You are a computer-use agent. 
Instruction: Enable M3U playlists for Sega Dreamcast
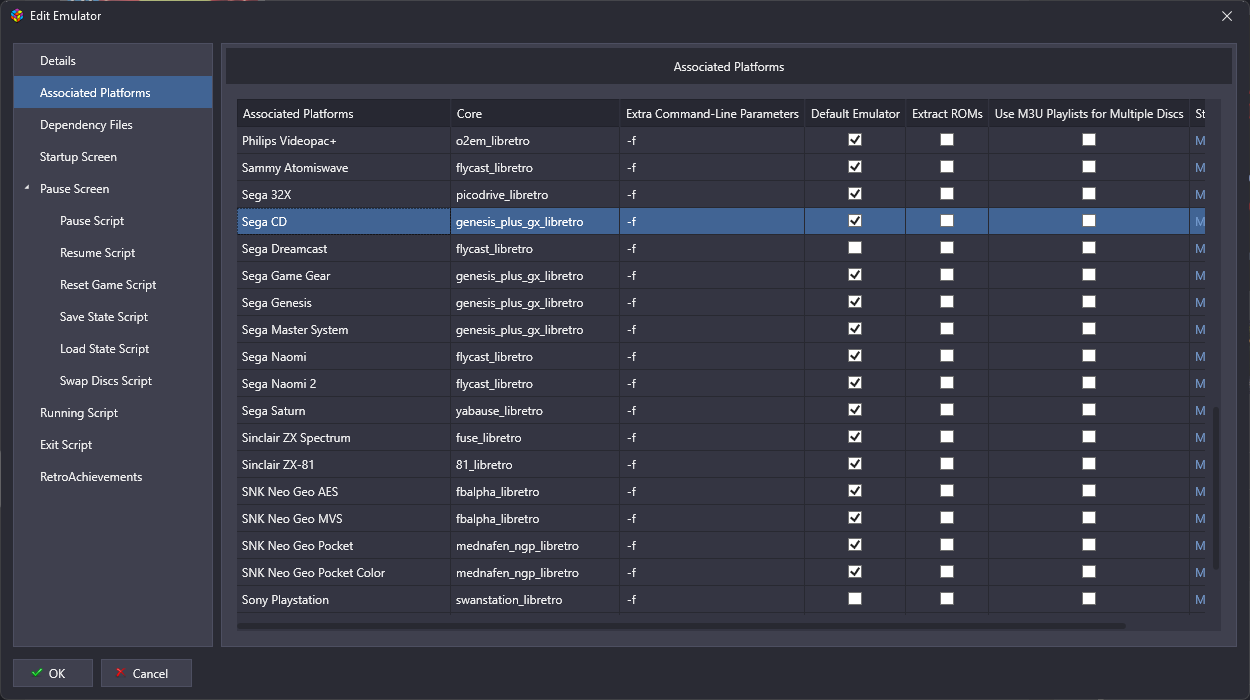click(x=1089, y=248)
